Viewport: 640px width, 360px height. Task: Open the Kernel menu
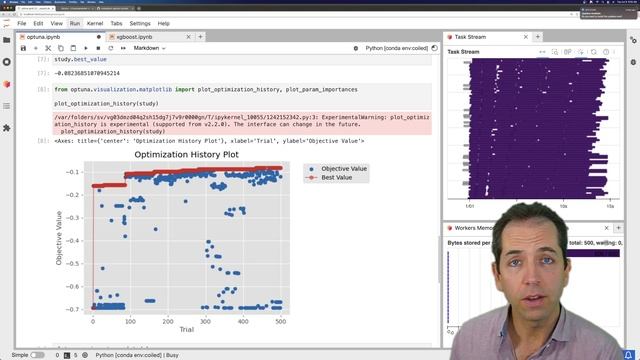click(x=95, y=24)
